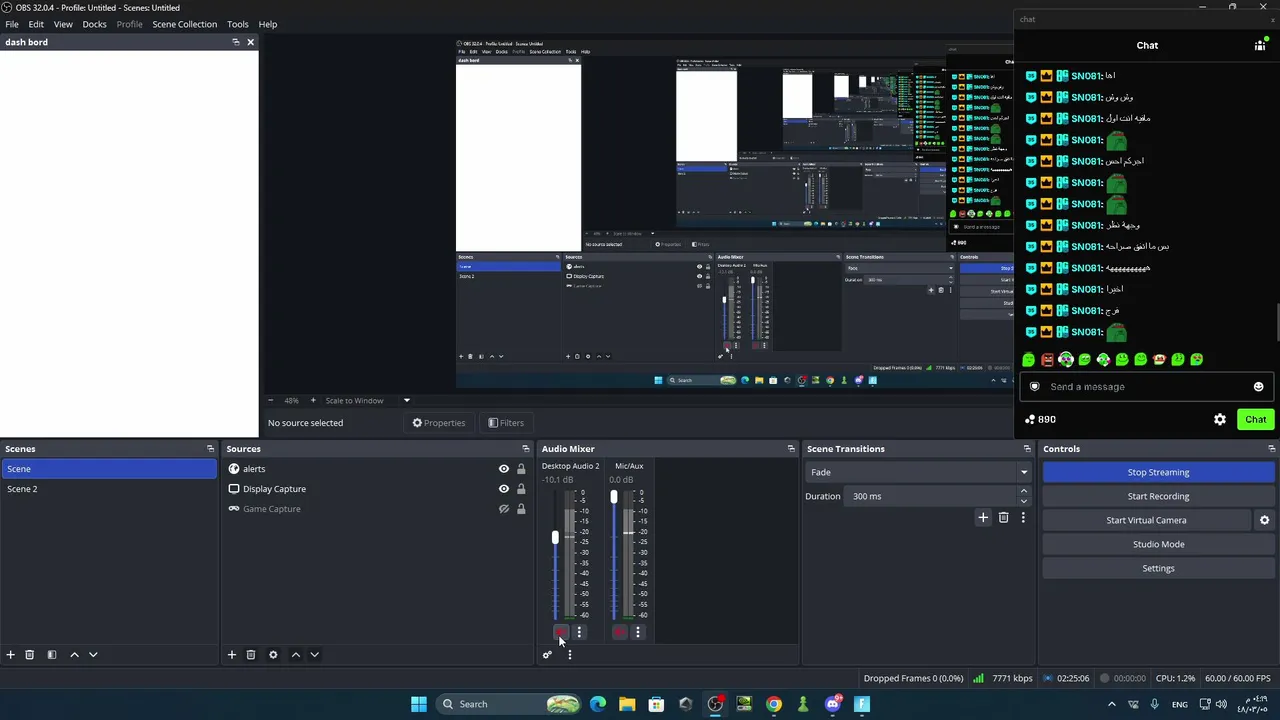Mute Mic/Aux channel
This screenshot has width=1280, height=720.
pyautogui.click(x=619, y=632)
